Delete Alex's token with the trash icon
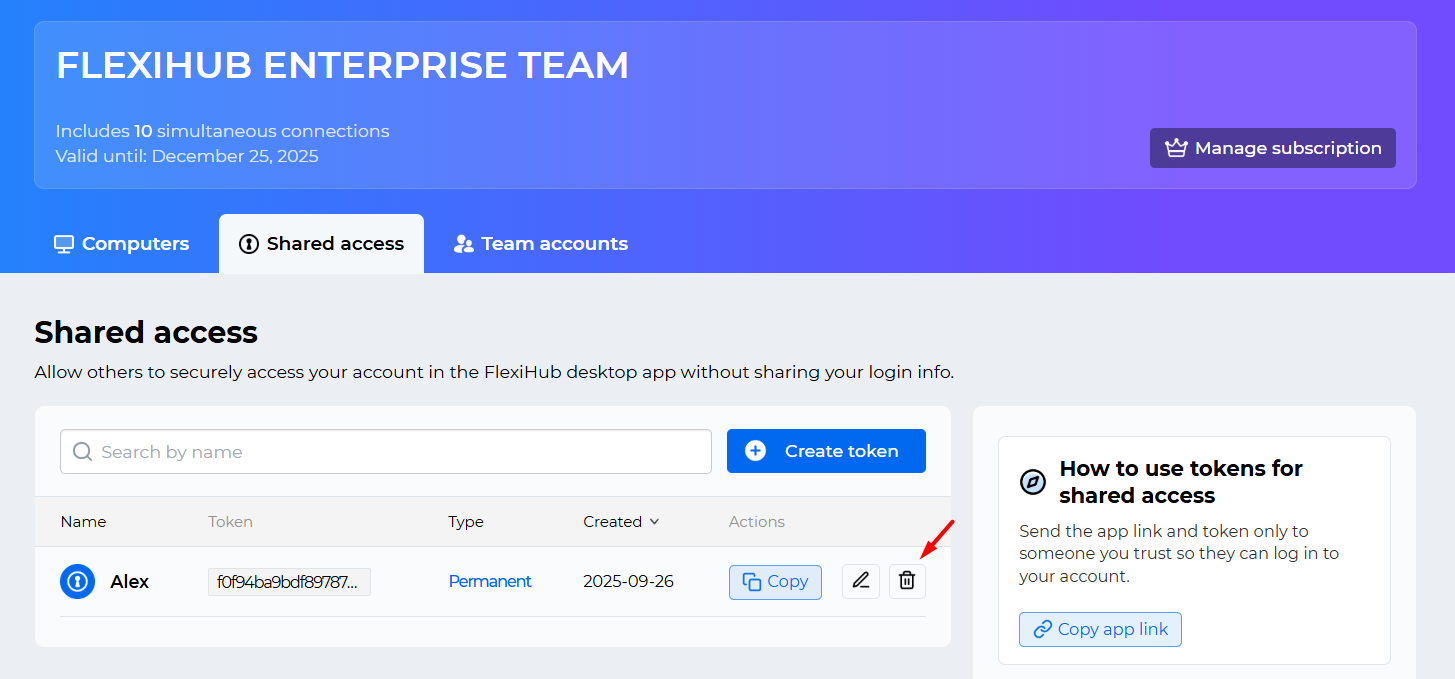1455x679 pixels. [907, 581]
